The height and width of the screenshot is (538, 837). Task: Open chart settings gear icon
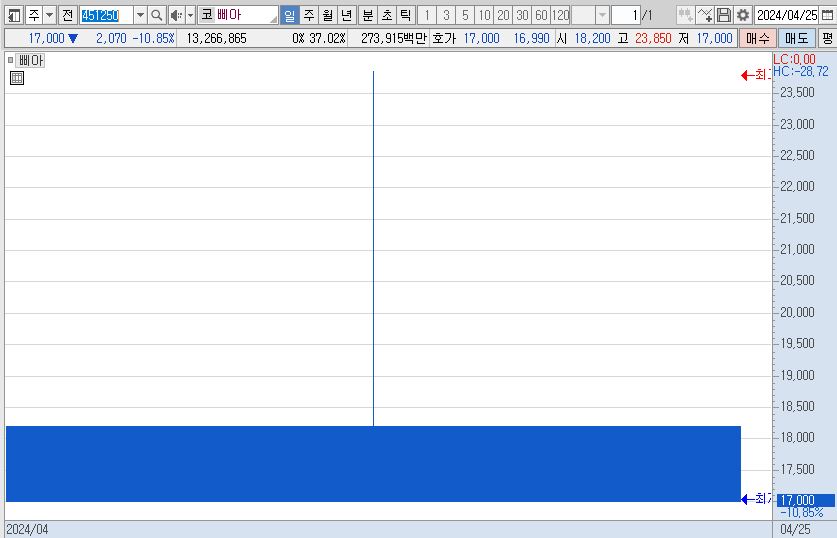pyautogui.click(x=743, y=15)
